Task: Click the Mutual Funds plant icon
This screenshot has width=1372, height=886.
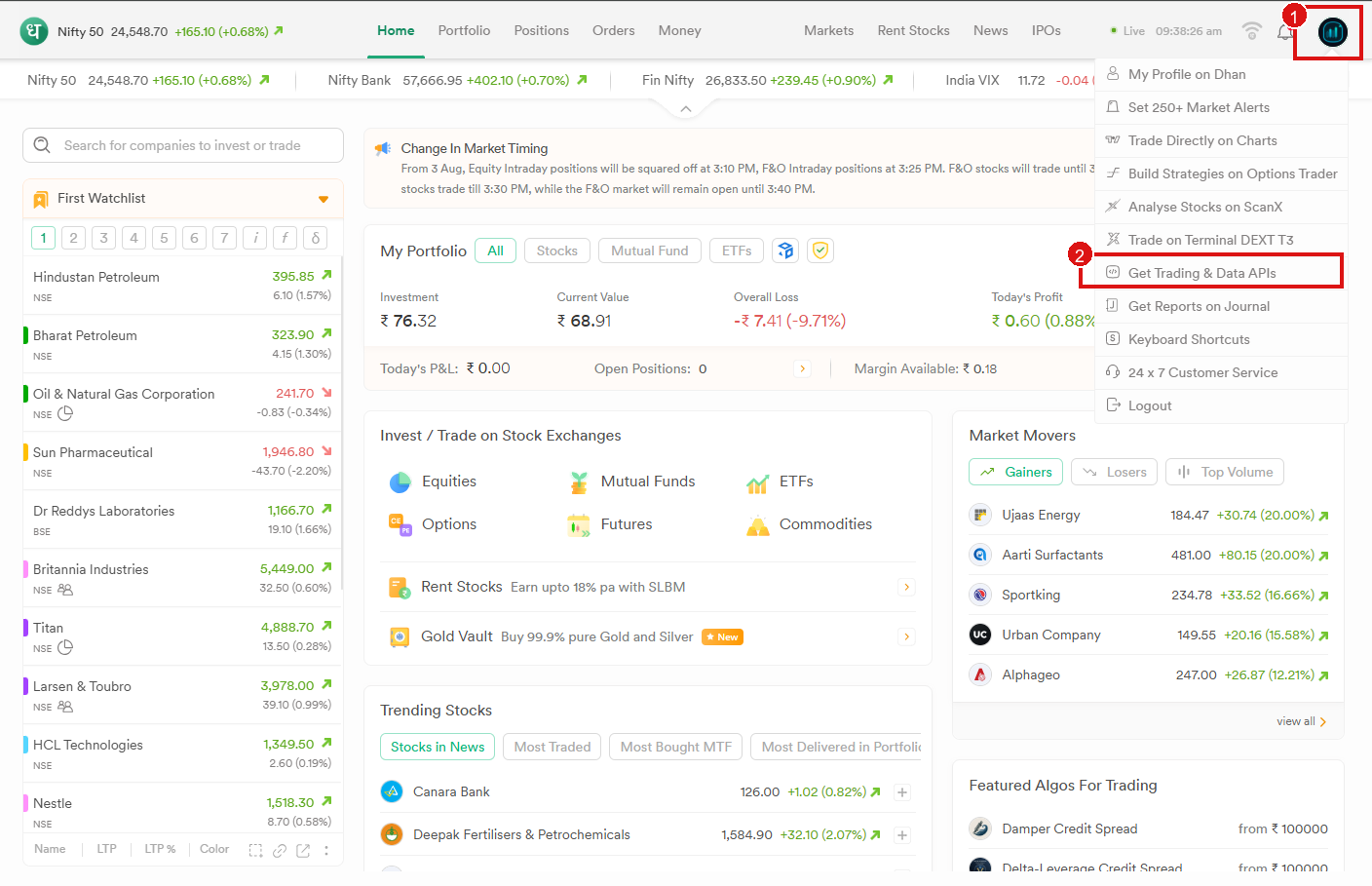Action: [579, 482]
